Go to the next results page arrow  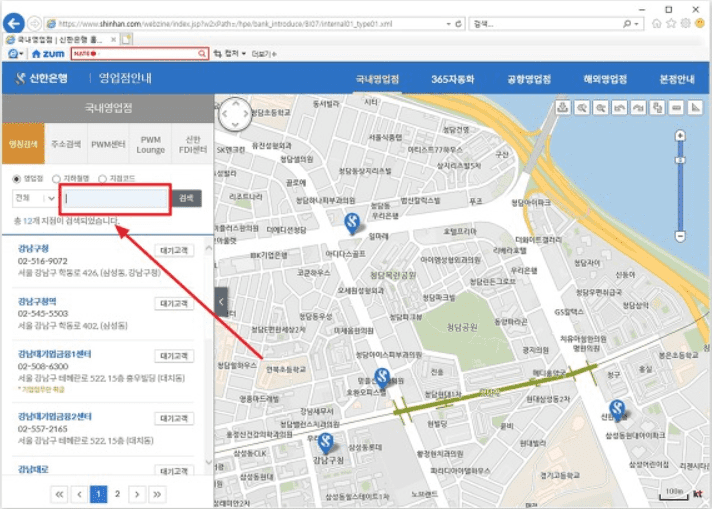(x=137, y=494)
